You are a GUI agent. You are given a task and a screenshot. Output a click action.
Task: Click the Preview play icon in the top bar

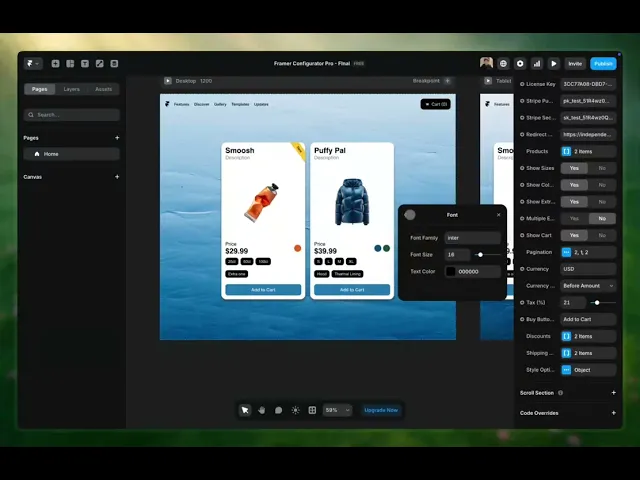pyautogui.click(x=554, y=64)
